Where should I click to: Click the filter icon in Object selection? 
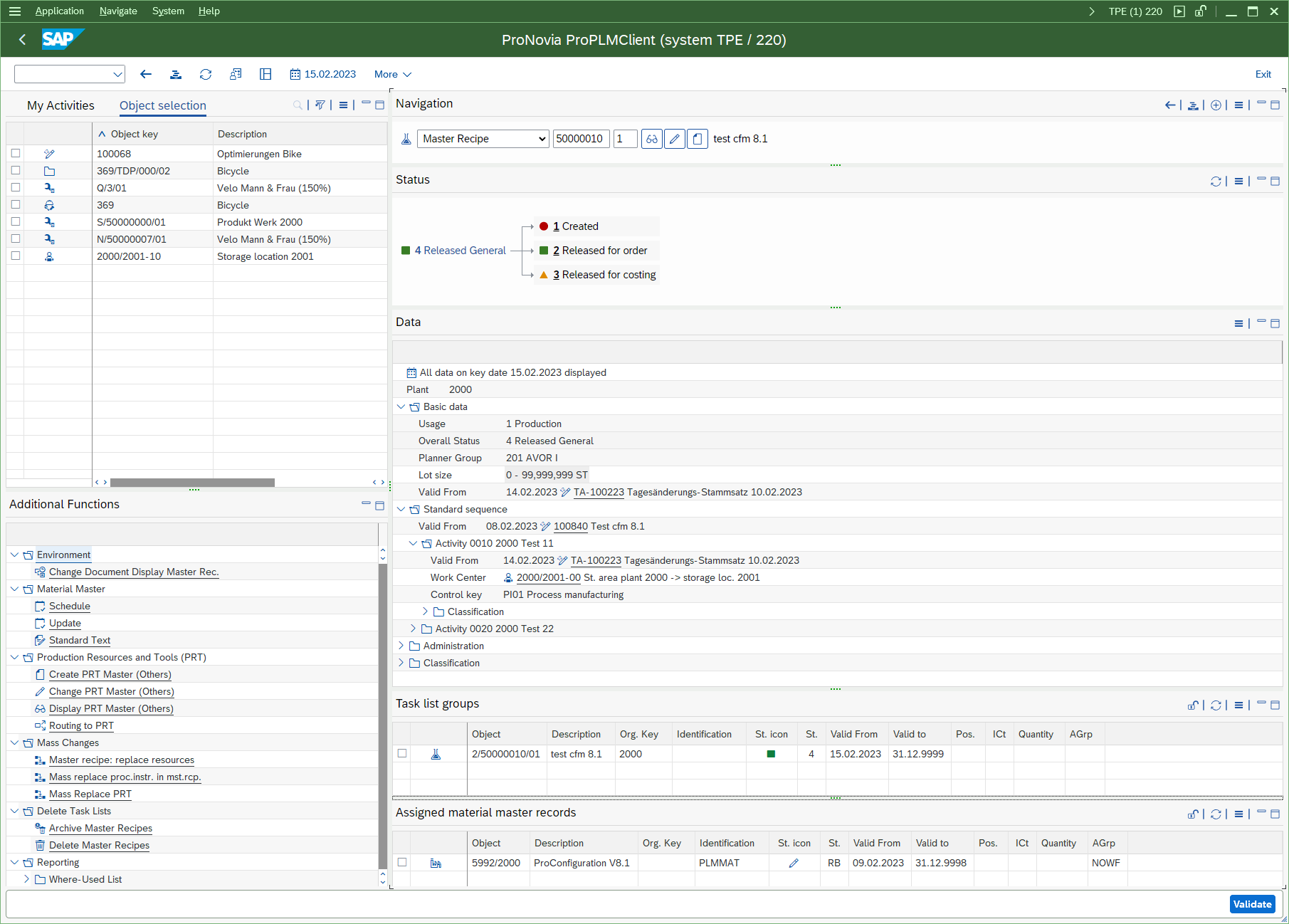click(320, 105)
